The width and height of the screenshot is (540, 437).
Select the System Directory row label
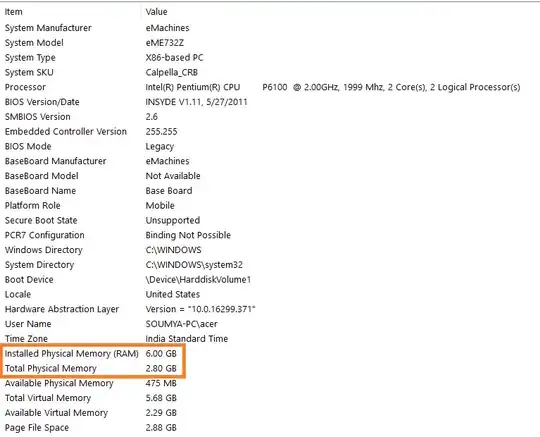(40, 265)
